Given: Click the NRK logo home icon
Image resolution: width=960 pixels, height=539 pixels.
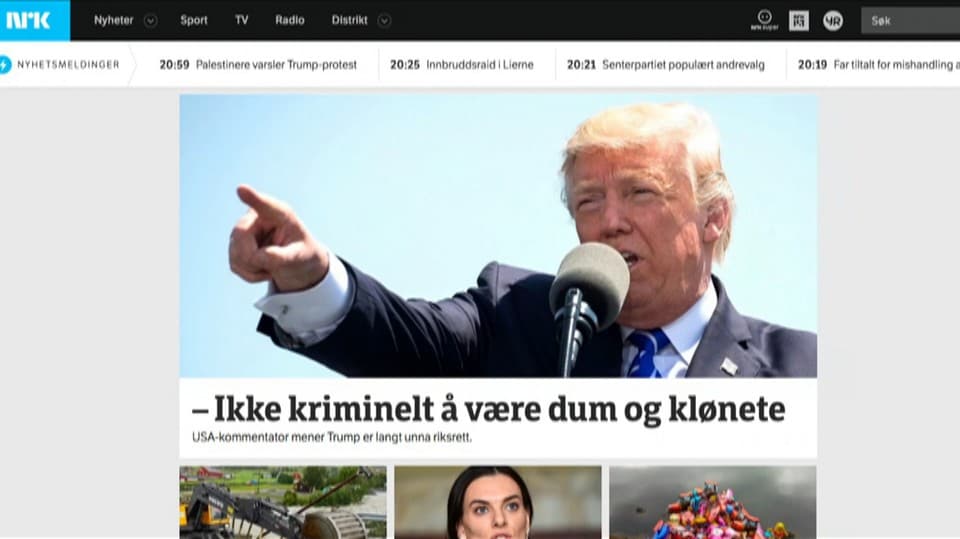Looking at the screenshot, I should coord(28,20).
